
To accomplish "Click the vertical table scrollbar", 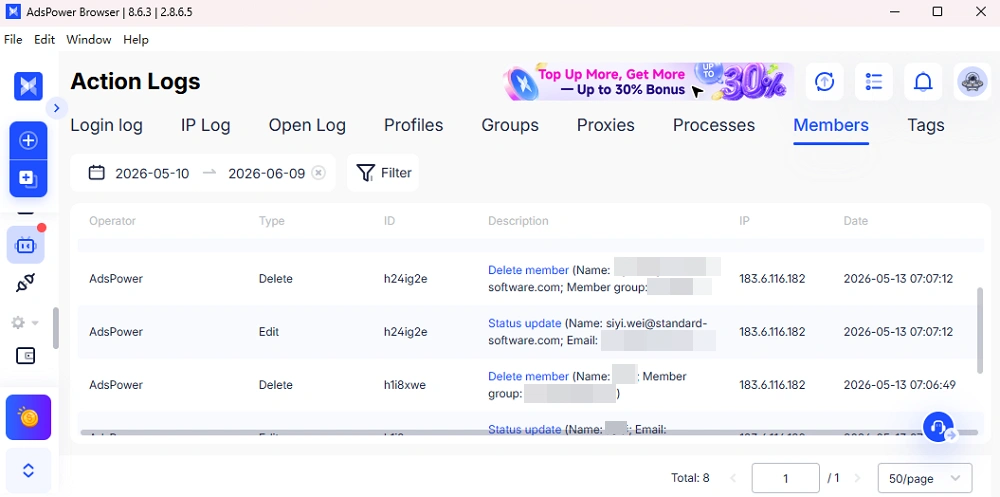I will [980, 330].
